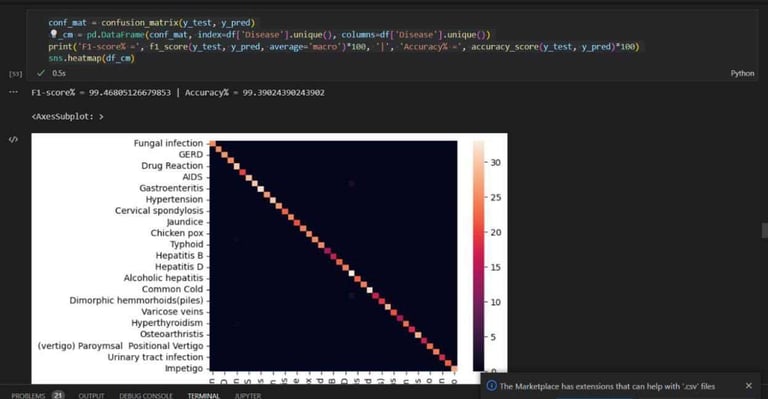Click the Paroymsal Positional Vertigo label
This screenshot has height=399, width=768.
pos(120,346)
